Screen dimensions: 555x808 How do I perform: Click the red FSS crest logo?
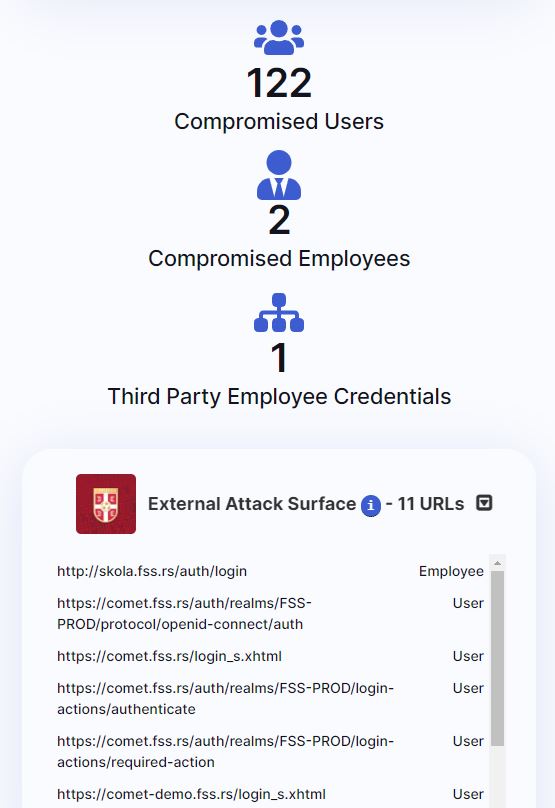tap(106, 504)
